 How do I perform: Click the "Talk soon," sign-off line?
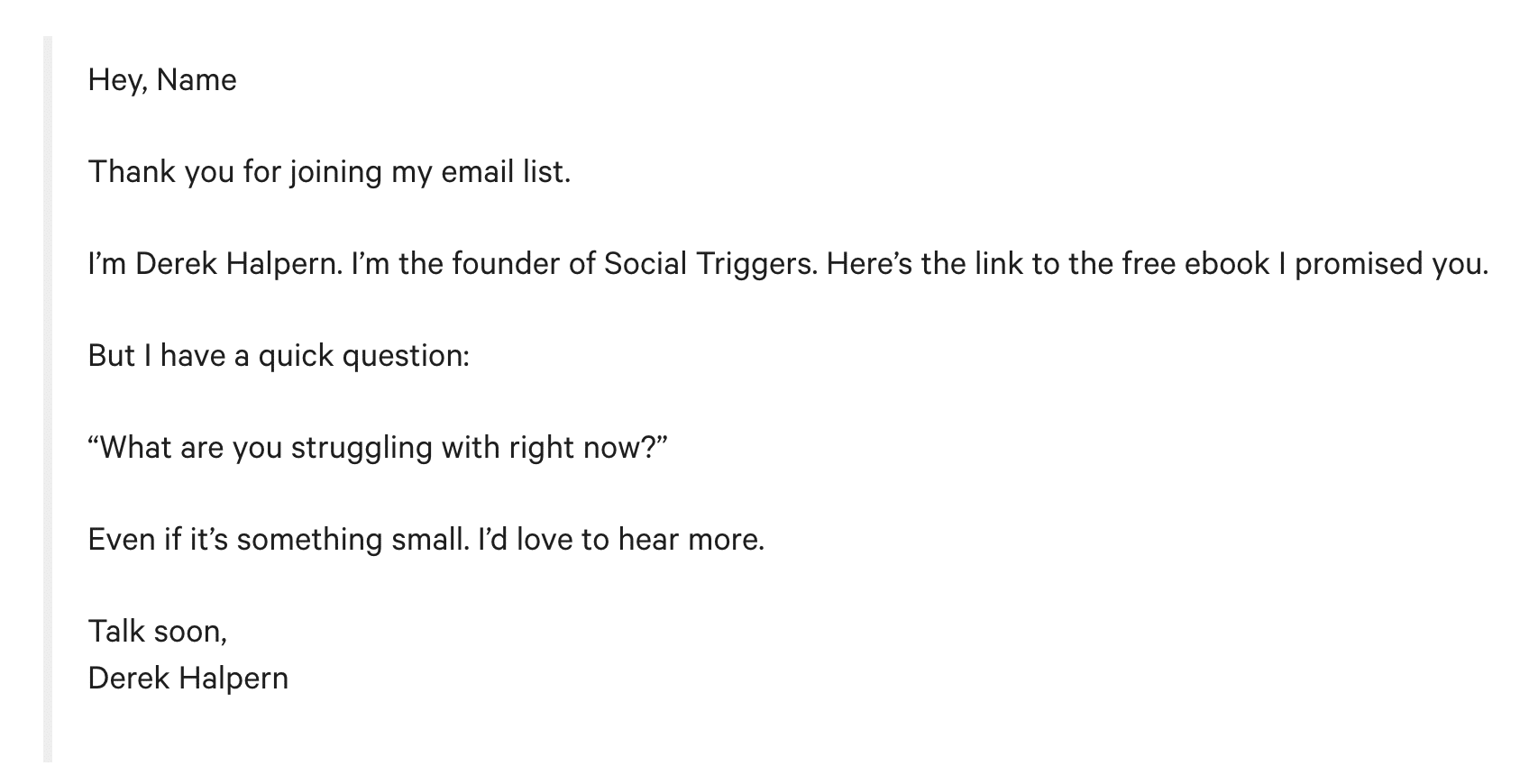[158, 631]
